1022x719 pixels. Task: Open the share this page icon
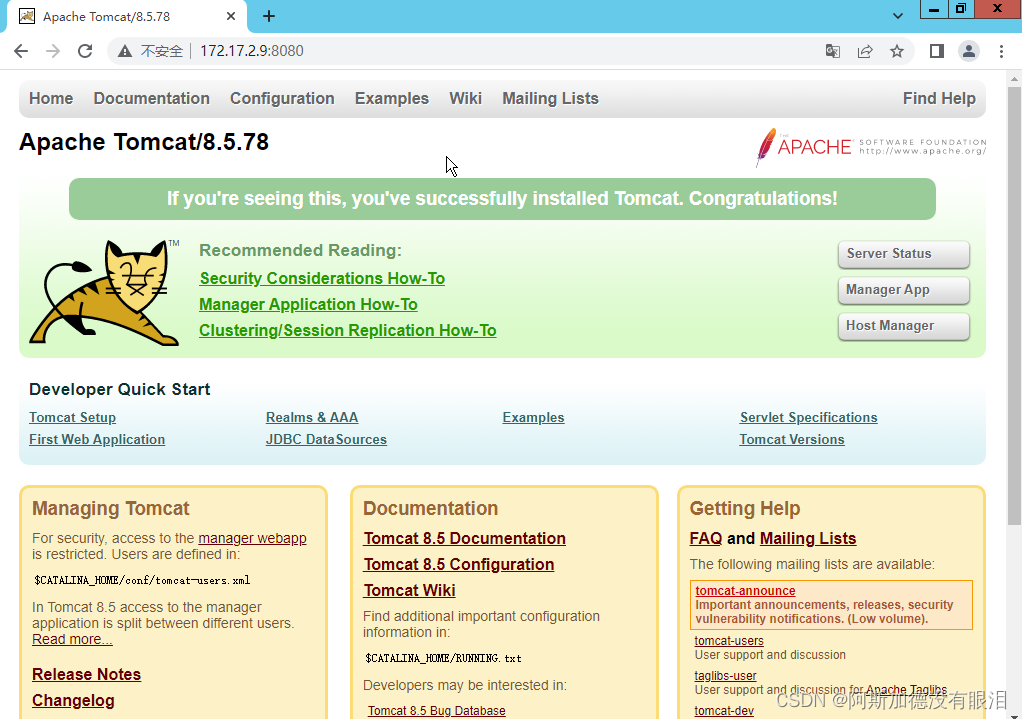pyautogui.click(x=864, y=50)
